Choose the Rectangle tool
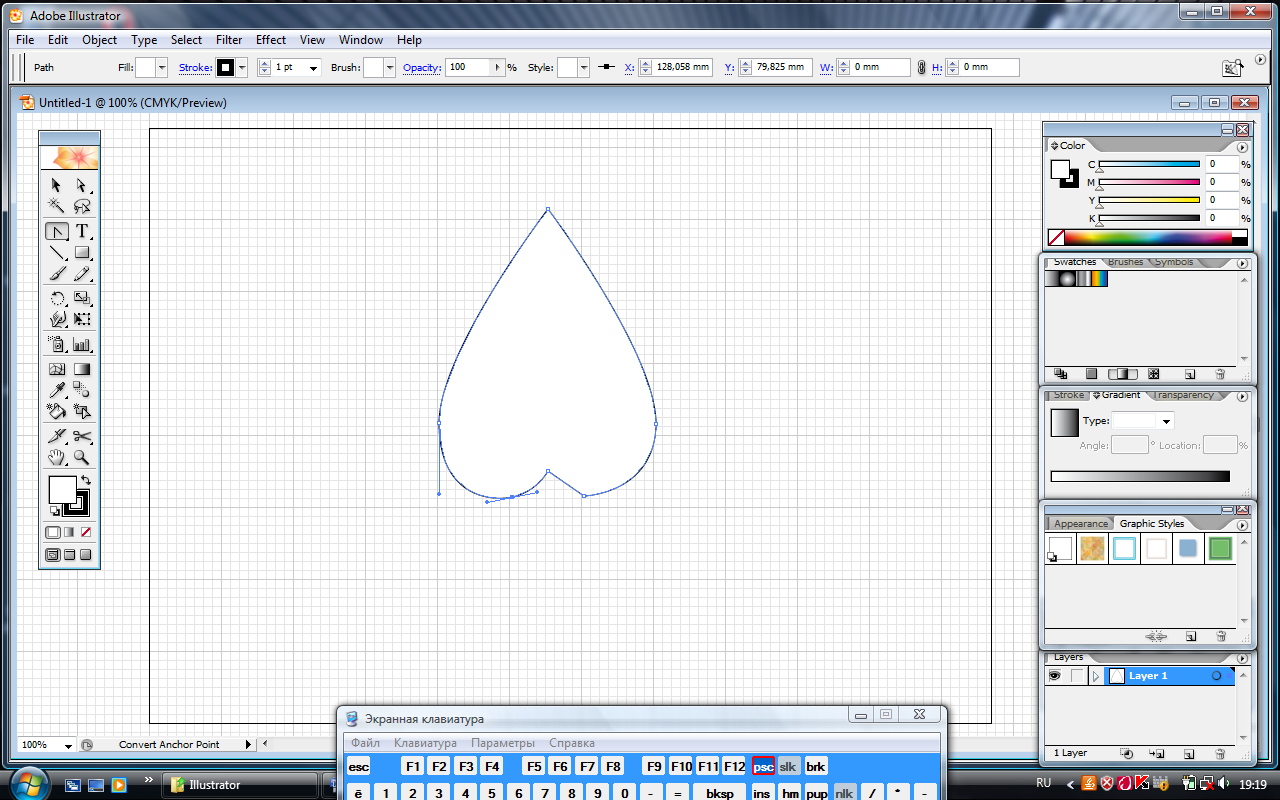Viewport: 1280px width, 800px height. coord(82,252)
